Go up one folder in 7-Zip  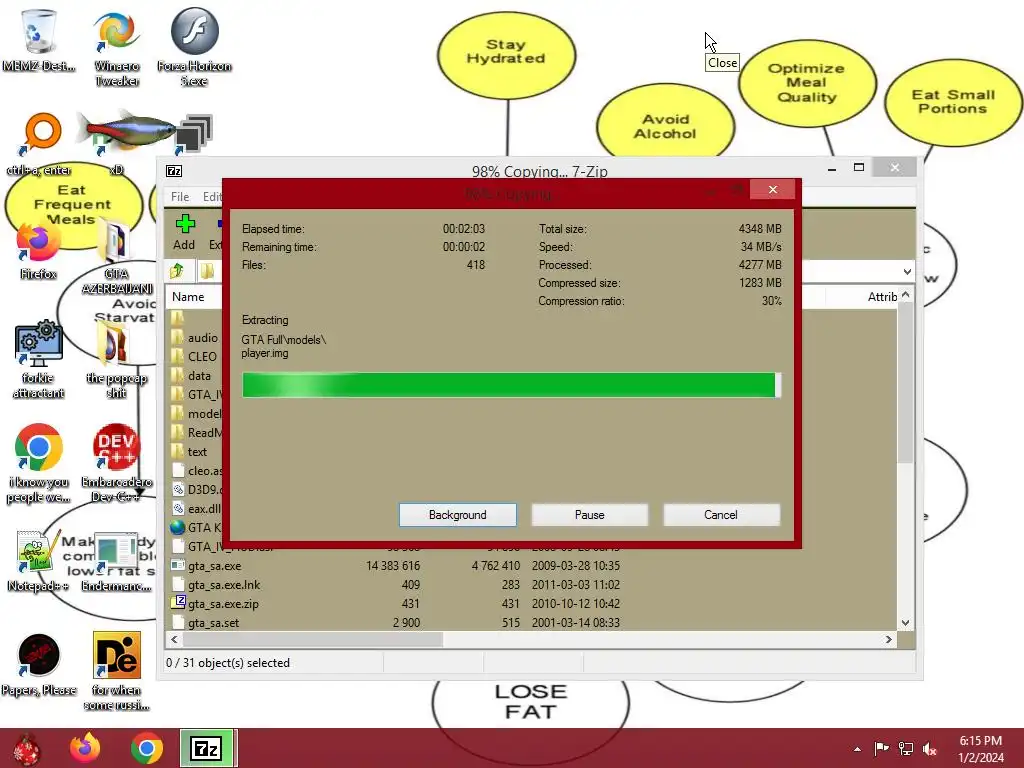pos(177,270)
